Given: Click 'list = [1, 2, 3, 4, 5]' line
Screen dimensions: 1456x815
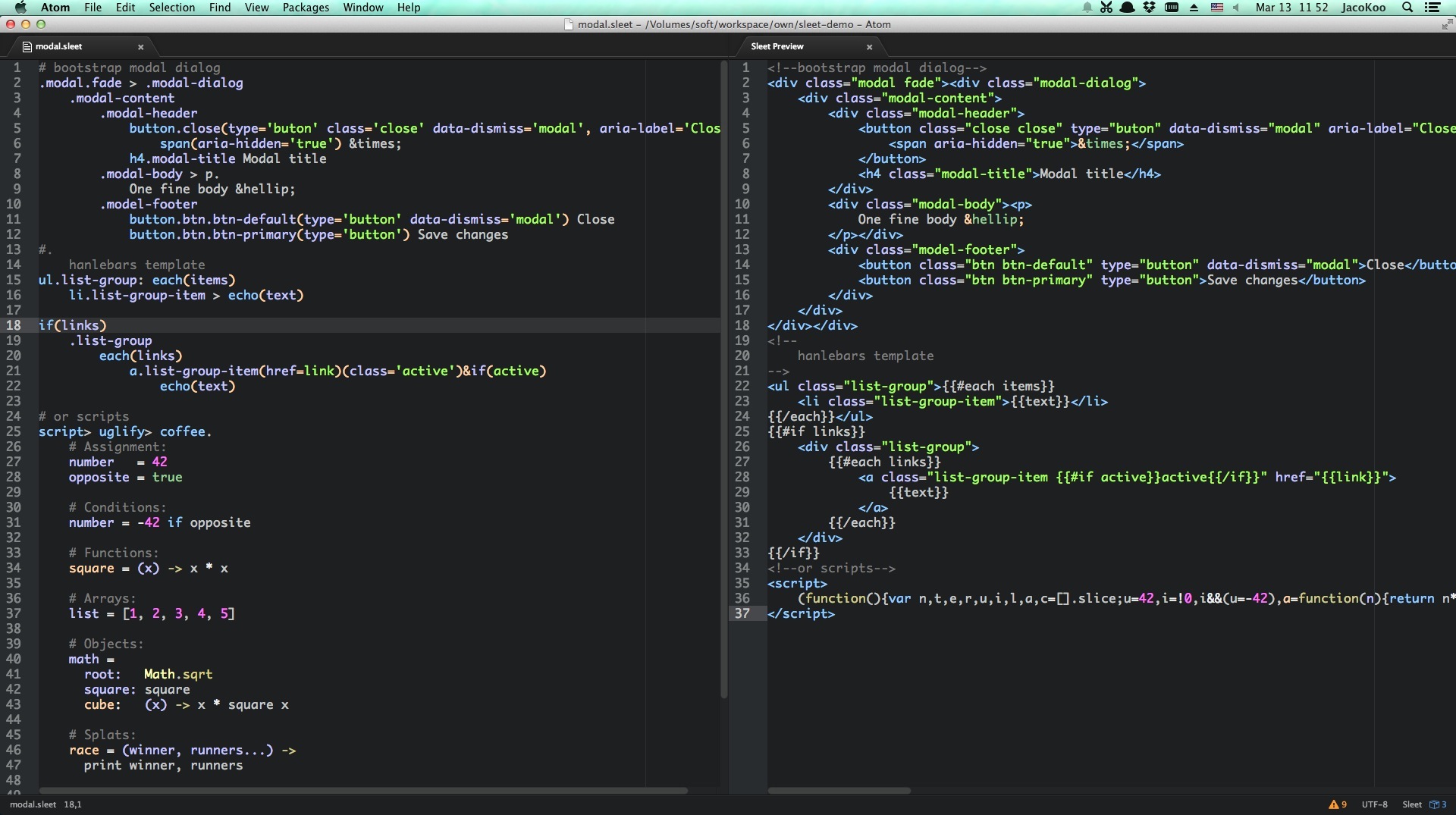Looking at the screenshot, I should [152, 613].
